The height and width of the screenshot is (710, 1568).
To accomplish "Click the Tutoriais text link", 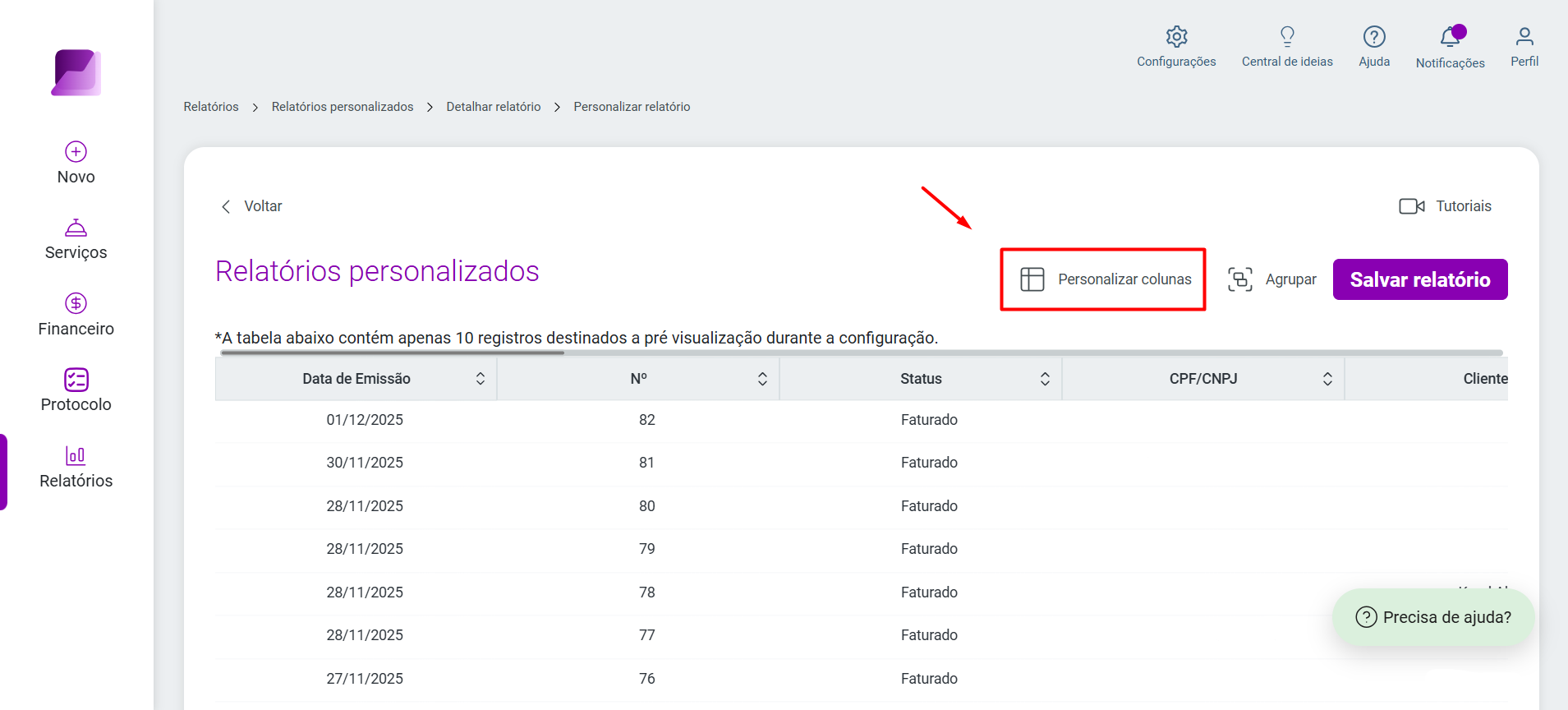I will [x=1464, y=206].
